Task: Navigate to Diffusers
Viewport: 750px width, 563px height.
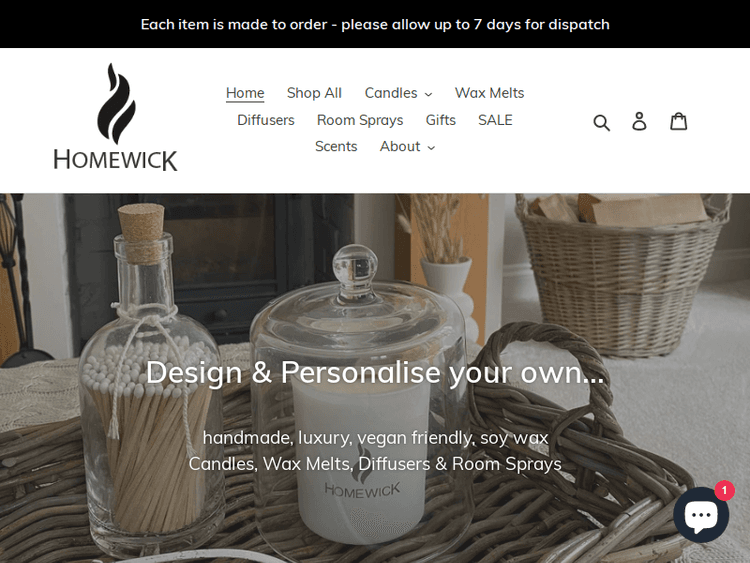Action: coord(266,120)
